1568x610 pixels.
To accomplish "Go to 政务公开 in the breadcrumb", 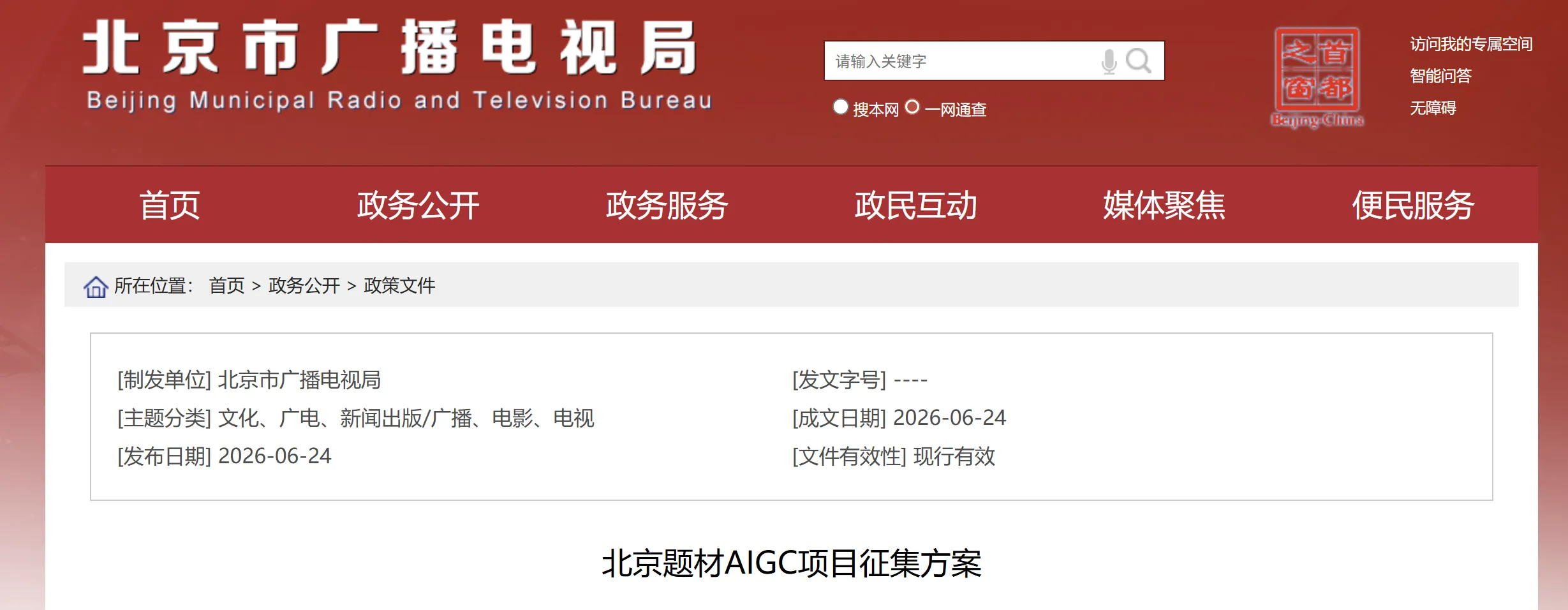I will [x=304, y=285].
